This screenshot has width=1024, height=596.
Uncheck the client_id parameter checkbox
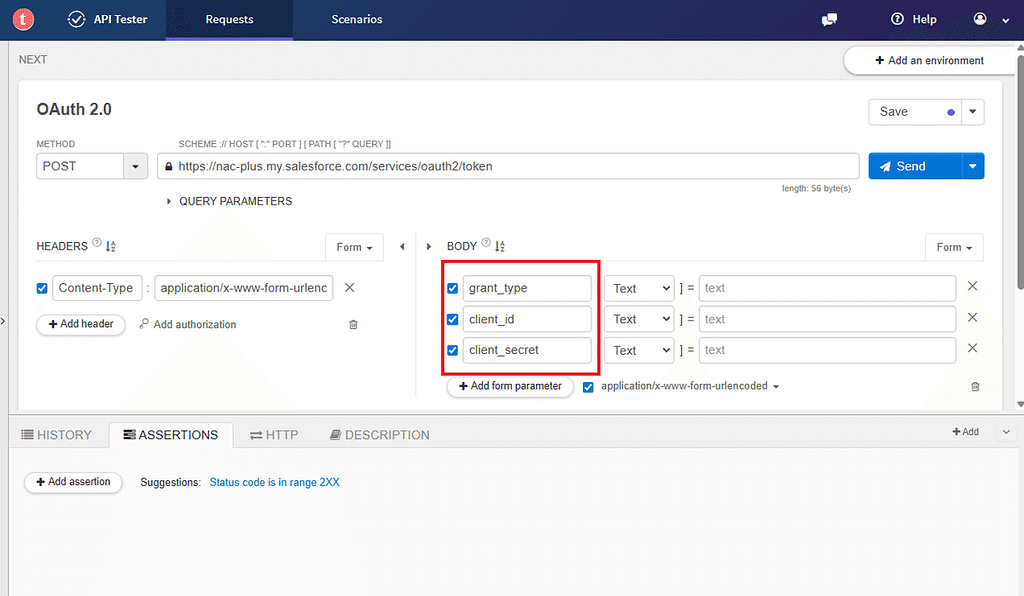click(x=453, y=319)
